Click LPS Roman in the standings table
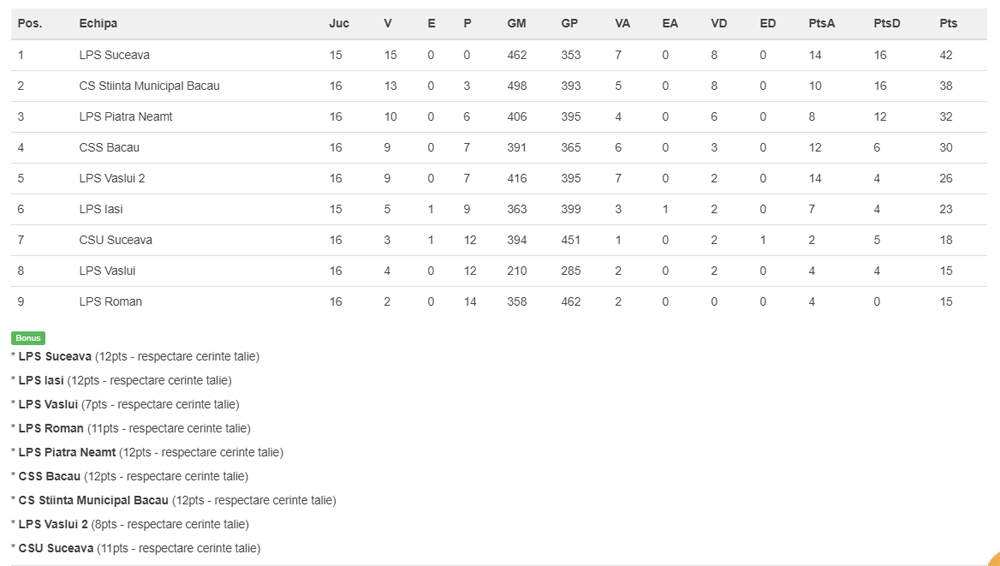The image size is (1000, 566). [x=110, y=302]
